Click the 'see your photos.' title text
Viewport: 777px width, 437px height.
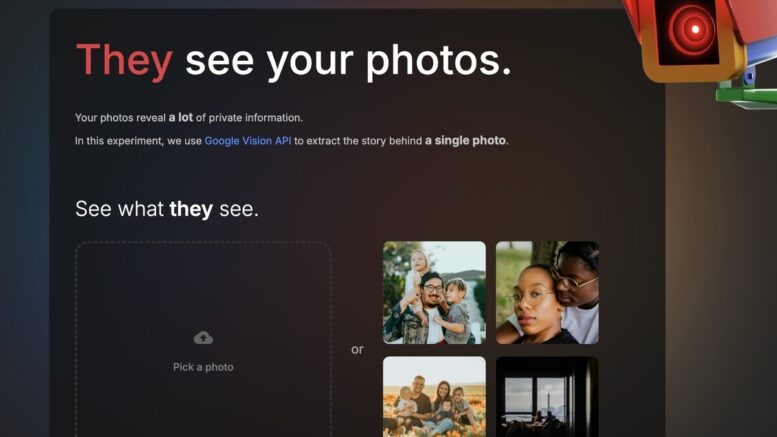[348, 61]
